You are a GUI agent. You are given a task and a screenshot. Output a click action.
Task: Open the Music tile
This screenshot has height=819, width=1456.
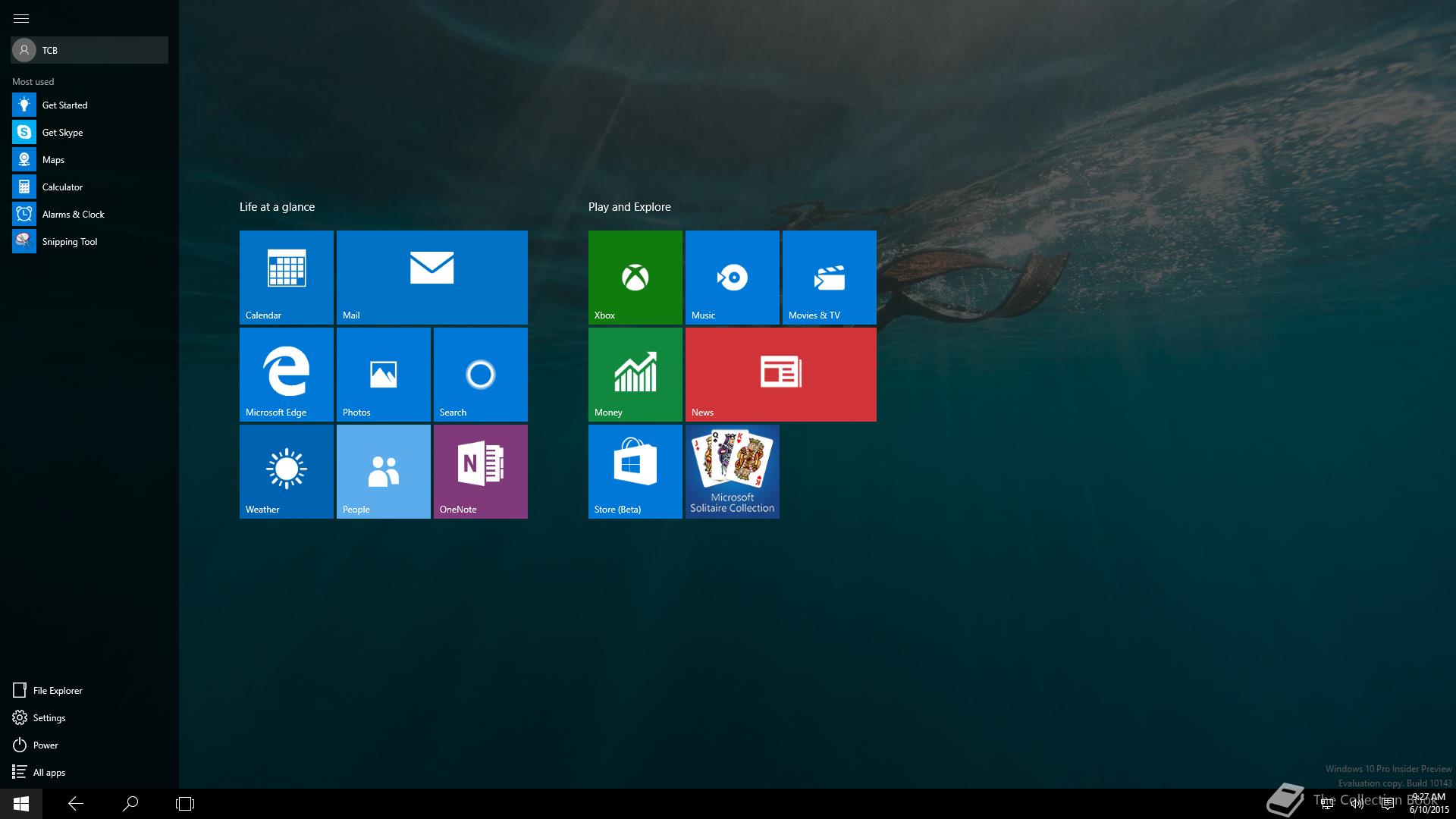[x=733, y=278]
